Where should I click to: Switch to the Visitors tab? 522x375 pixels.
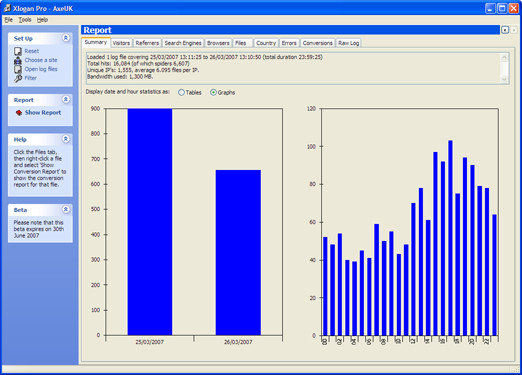pos(121,43)
